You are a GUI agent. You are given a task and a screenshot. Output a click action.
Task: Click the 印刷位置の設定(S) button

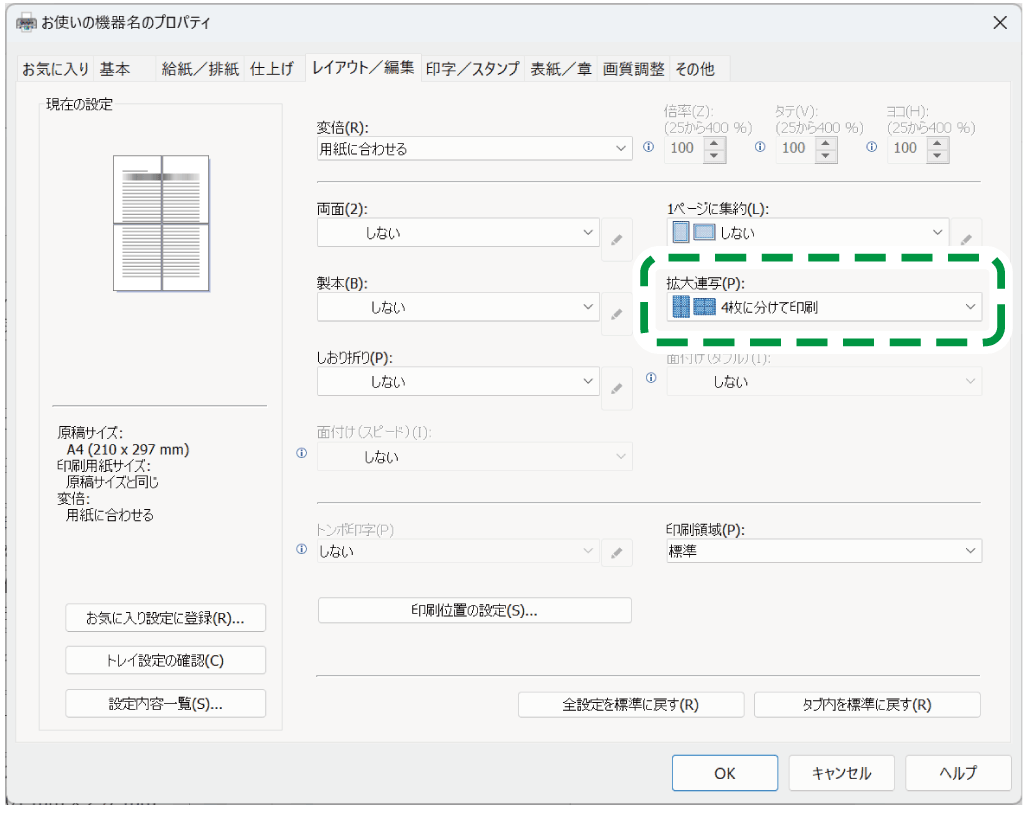point(474,610)
